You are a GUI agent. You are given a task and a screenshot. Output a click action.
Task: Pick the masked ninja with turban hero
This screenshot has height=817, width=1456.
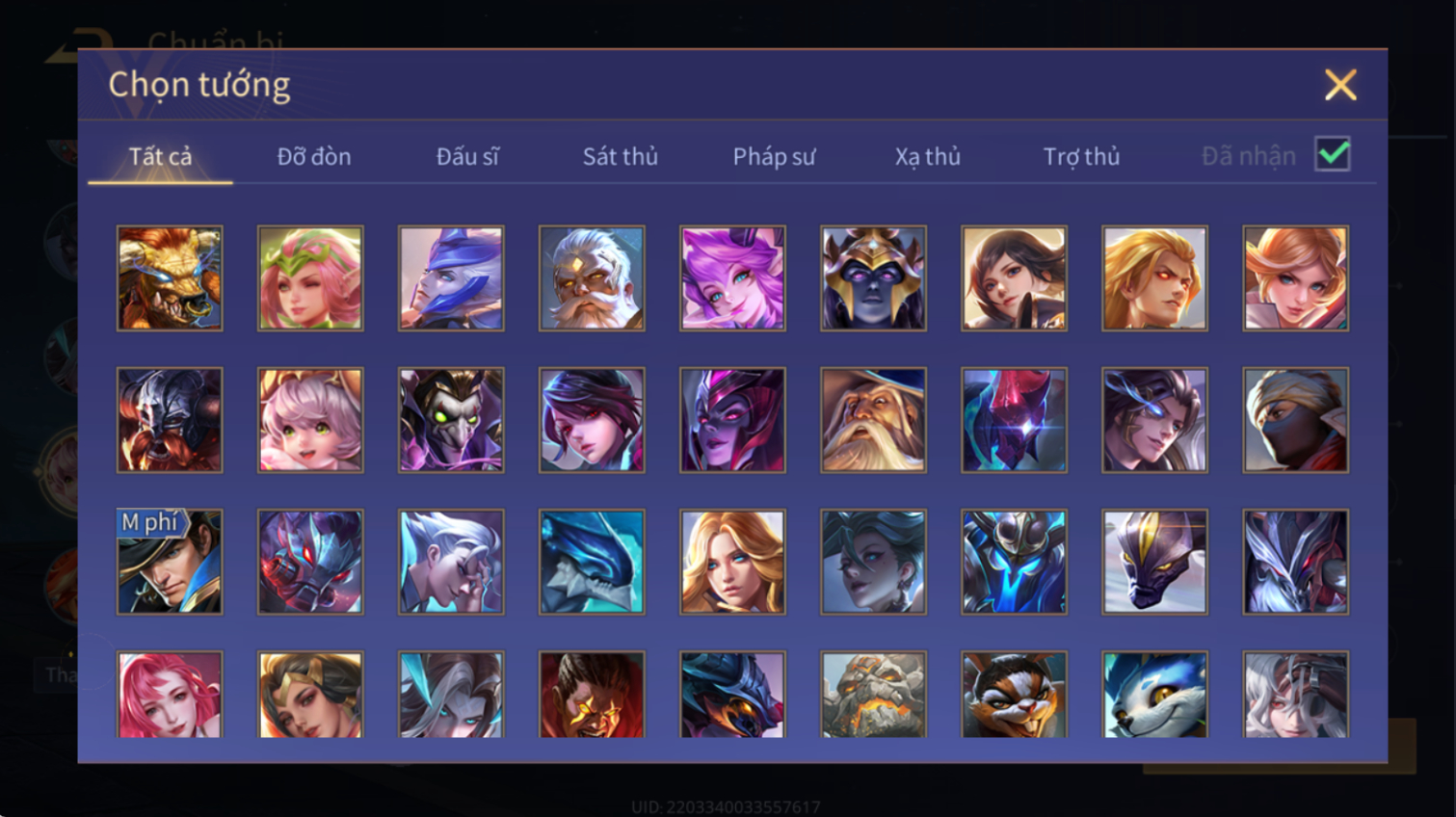[1295, 420]
